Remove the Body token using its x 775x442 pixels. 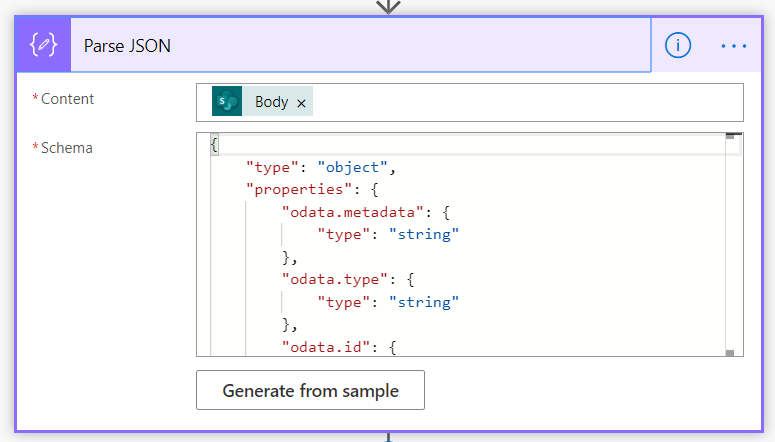click(x=301, y=103)
